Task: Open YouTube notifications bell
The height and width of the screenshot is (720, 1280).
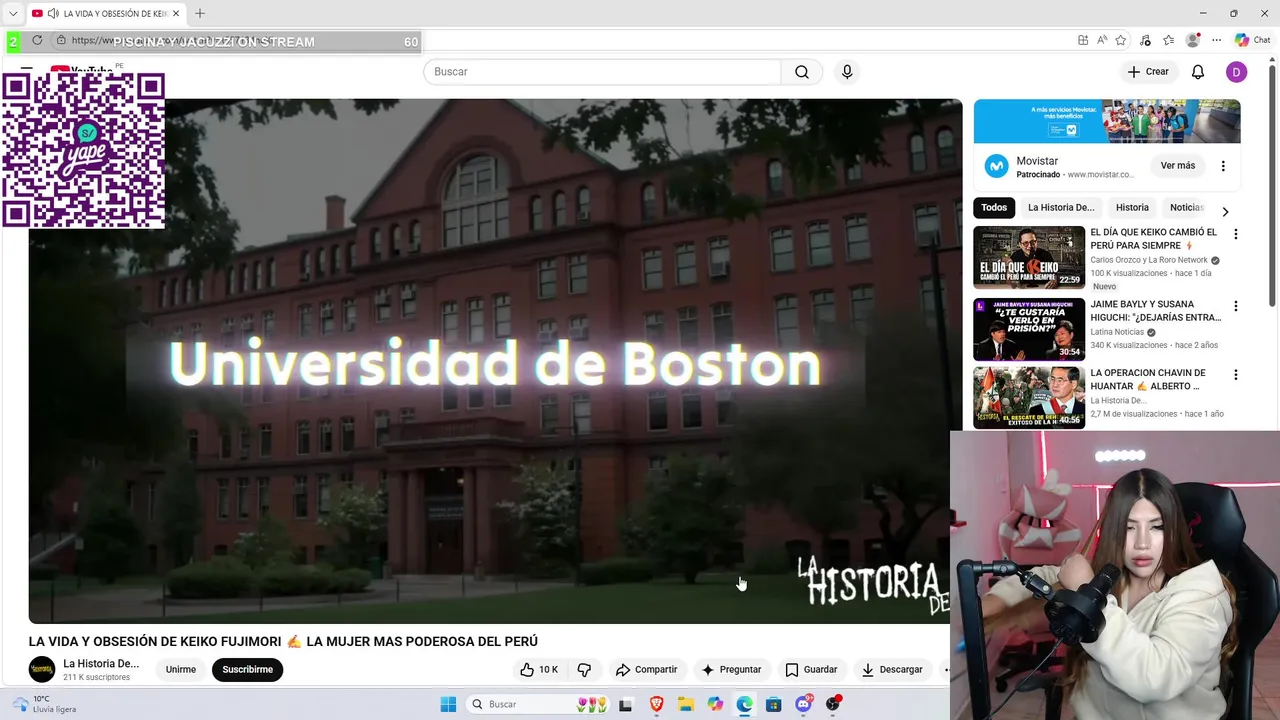Action: (x=1198, y=72)
